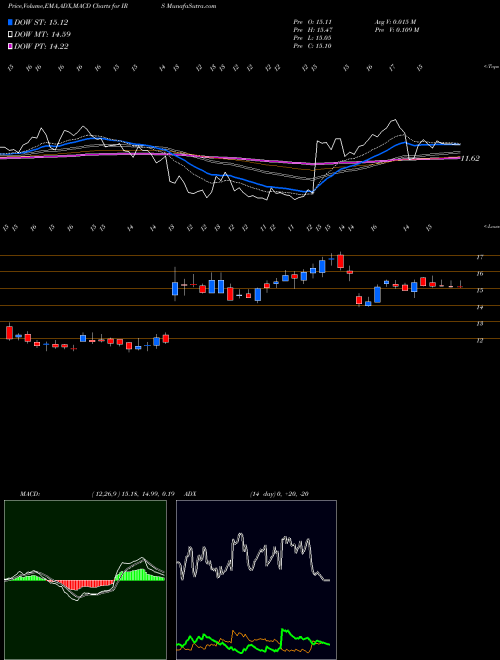This screenshot has width=500, height=660.
Task: Click the latest candlestick at the right end
Action: [x=460, y=286]
